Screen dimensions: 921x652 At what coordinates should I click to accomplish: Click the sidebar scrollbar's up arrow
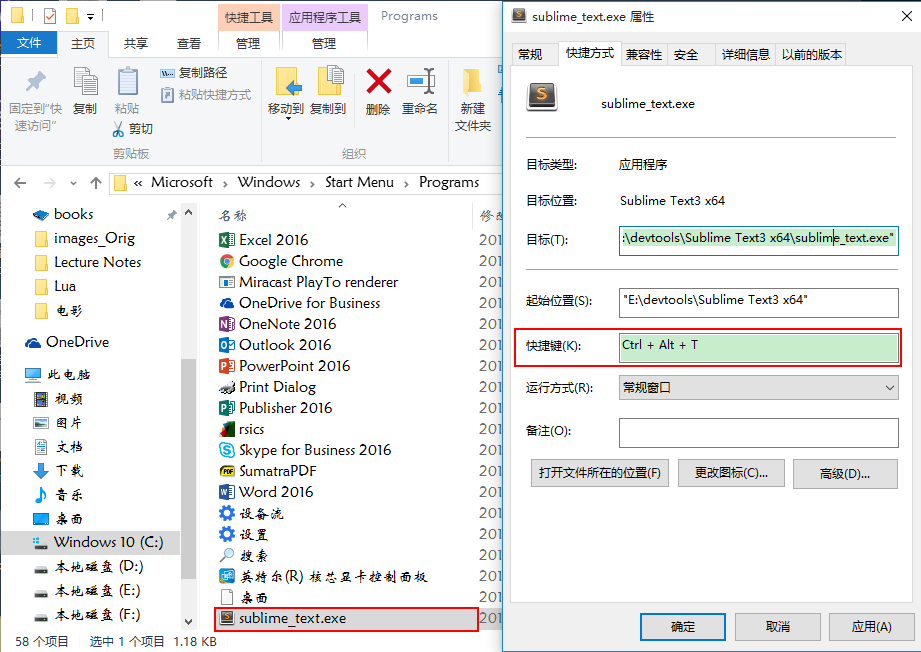click(x=188, y=213)
